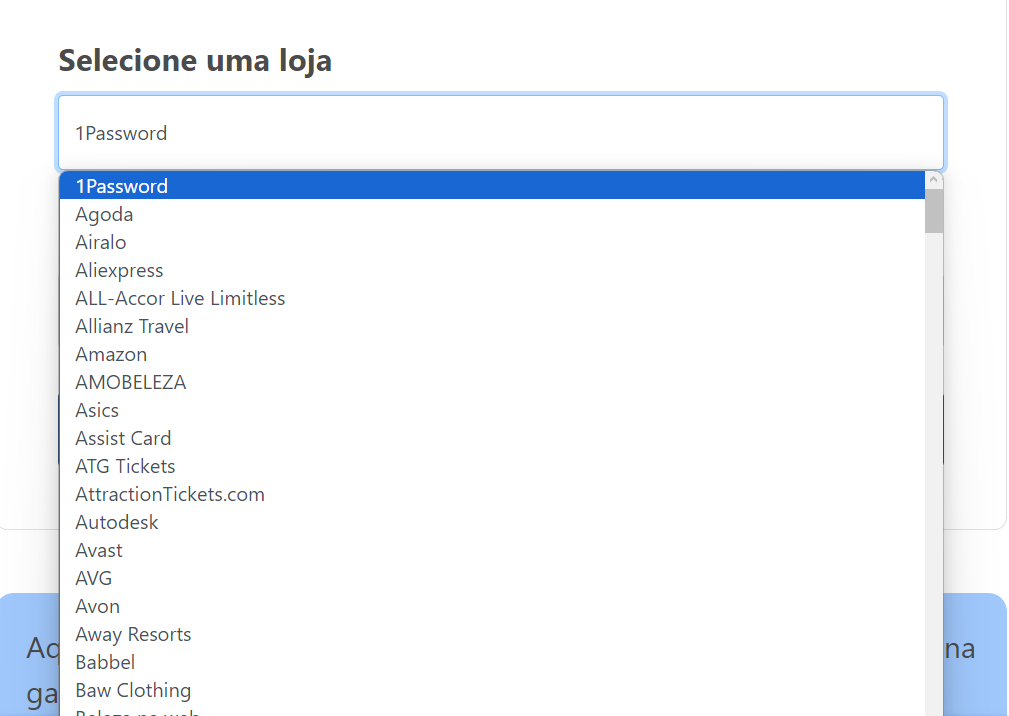Image resolution: width=1009 pixels, height=716 pixels.
Task: Choose Avon from the dropdown
Action: click(x=98, y=606)
